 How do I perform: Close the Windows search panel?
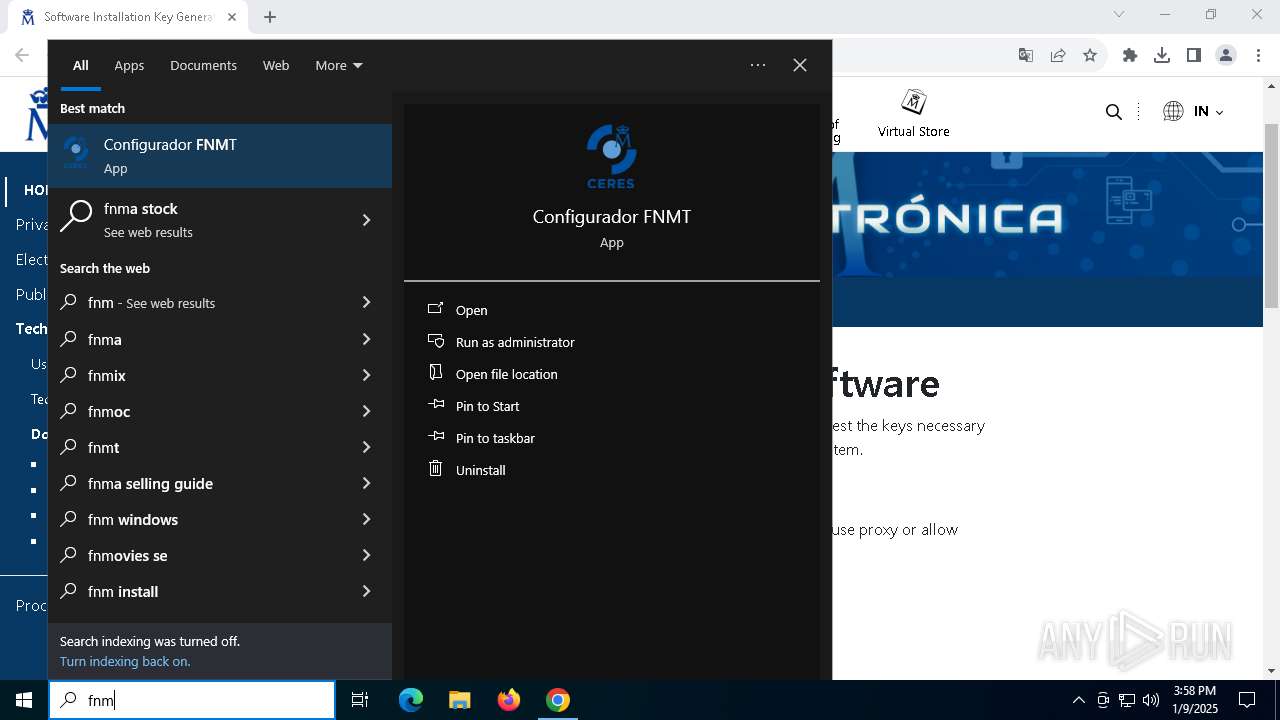click(800, 65)
